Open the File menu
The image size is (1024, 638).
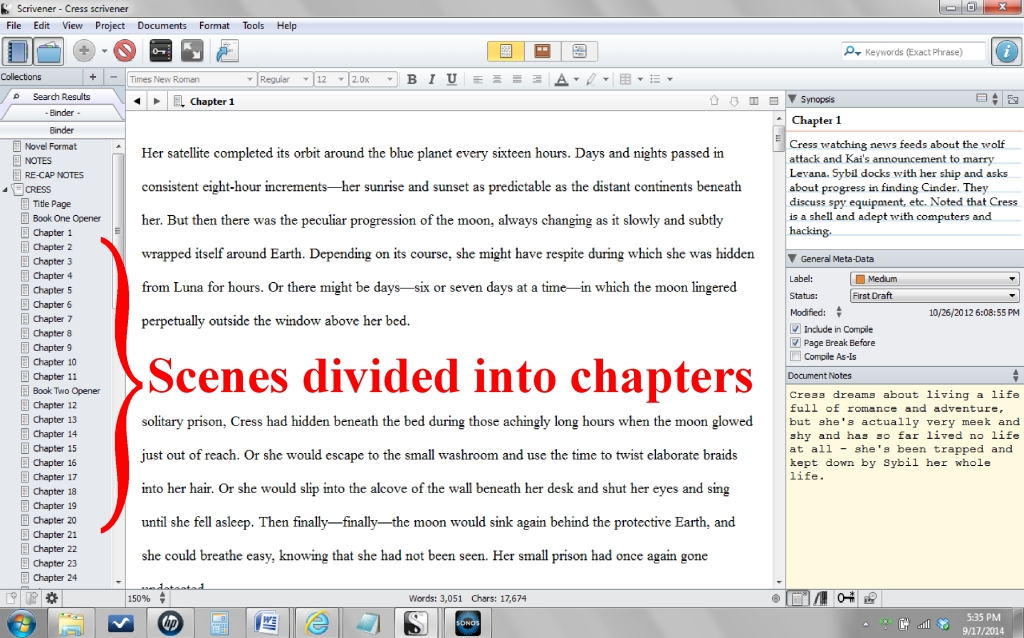click(14, 25)
